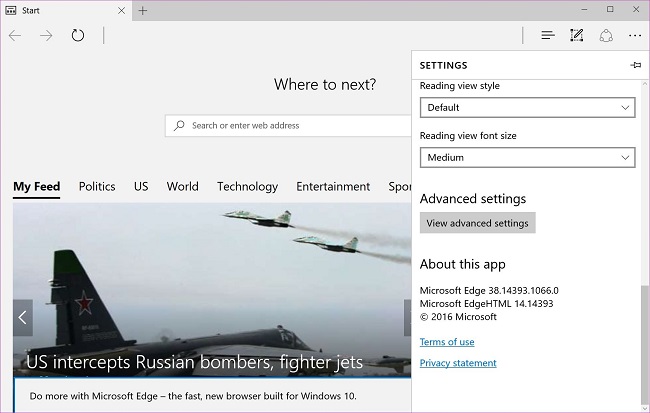The width and height of the screenshot is (650, 413).
Task: Open the Make a Web Note tool
Action: [x=576, y=35]
